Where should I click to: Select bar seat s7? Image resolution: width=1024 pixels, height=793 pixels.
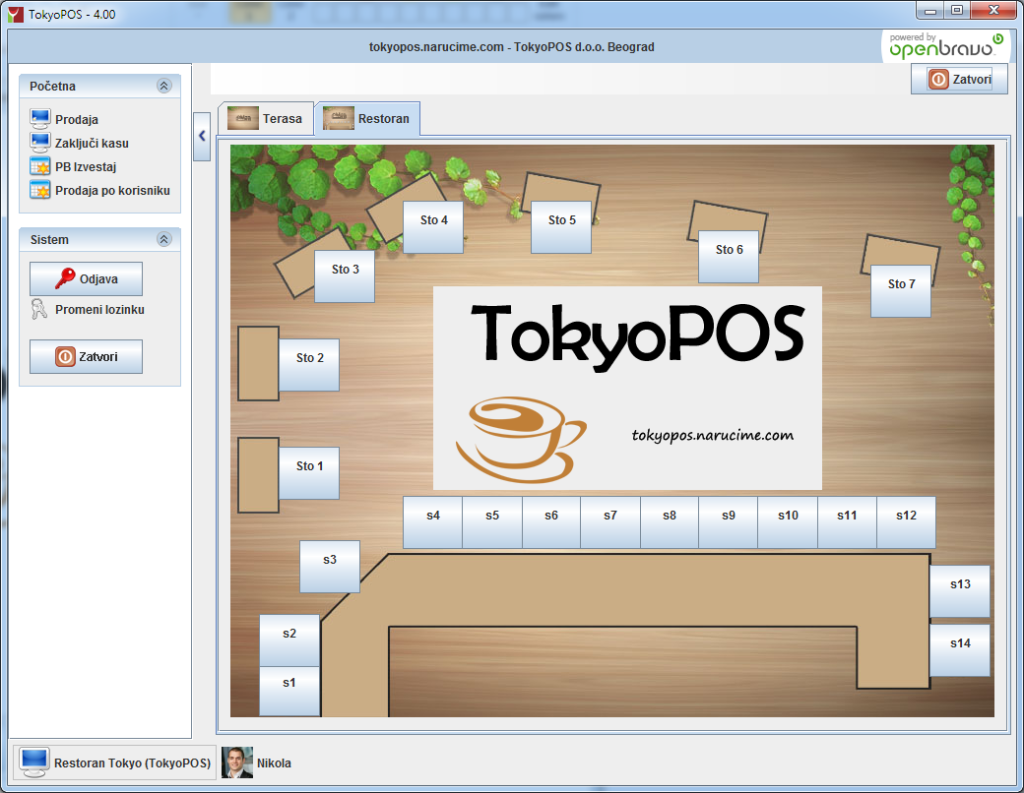coord(611,522)
